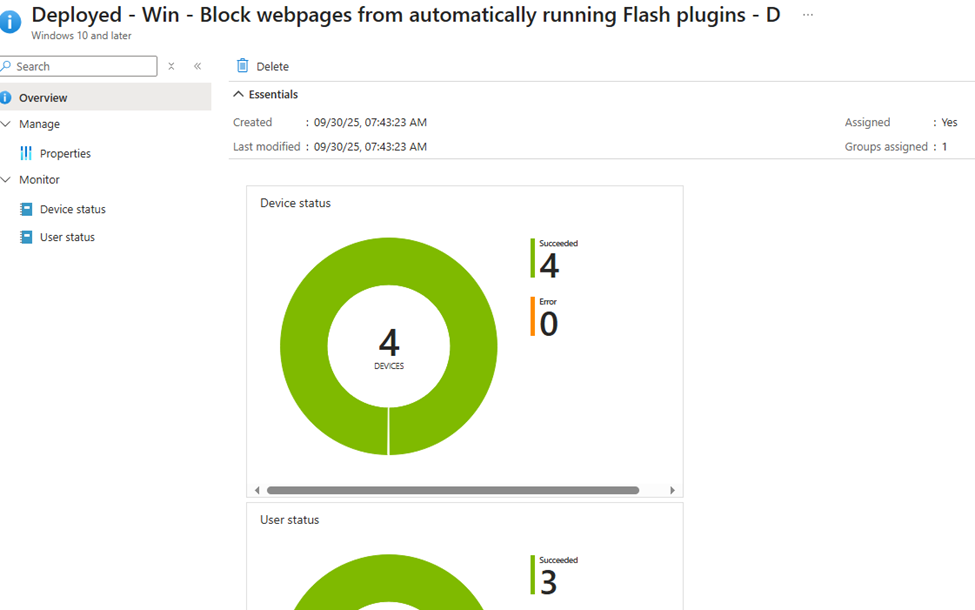Collapse the Manage section
The height and width of the screenshot is (610, 975).
point(6,124)
